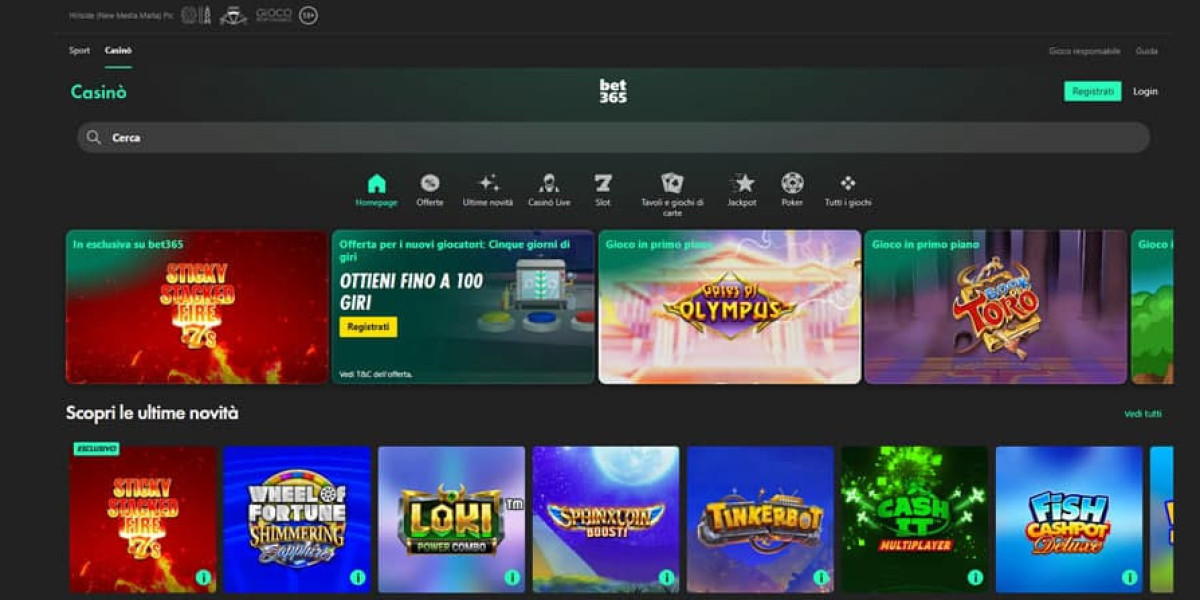The image size is (1200, 600).
Task: Open Ultime novità sparkle icon
Action: [x=488, y=184]
